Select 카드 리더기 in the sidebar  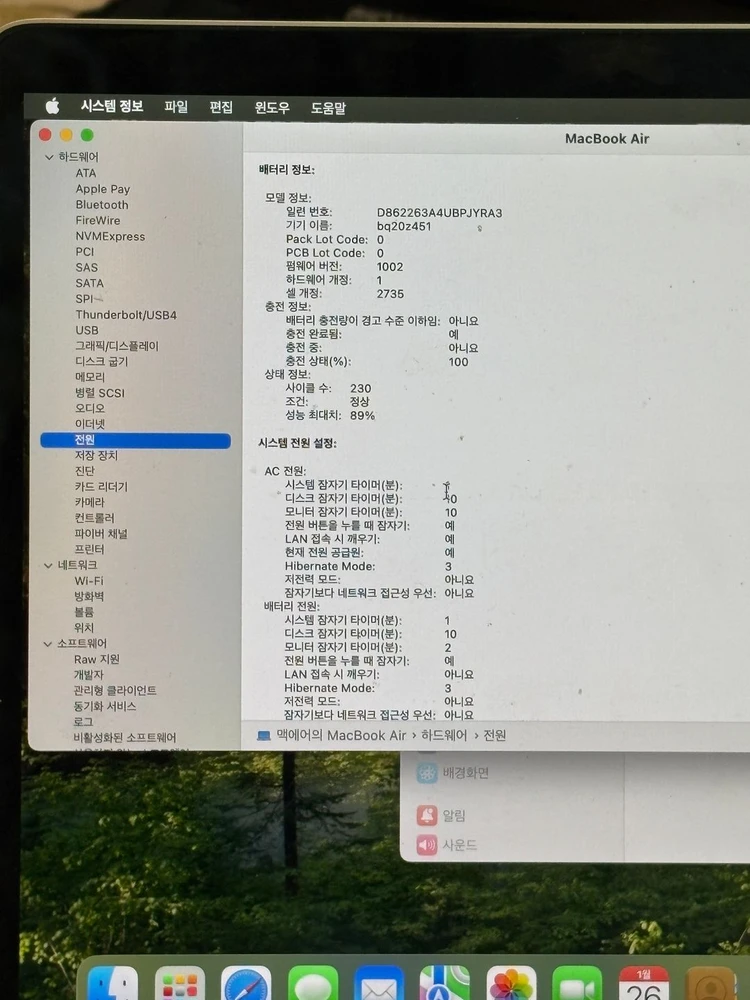pos(101,487)
